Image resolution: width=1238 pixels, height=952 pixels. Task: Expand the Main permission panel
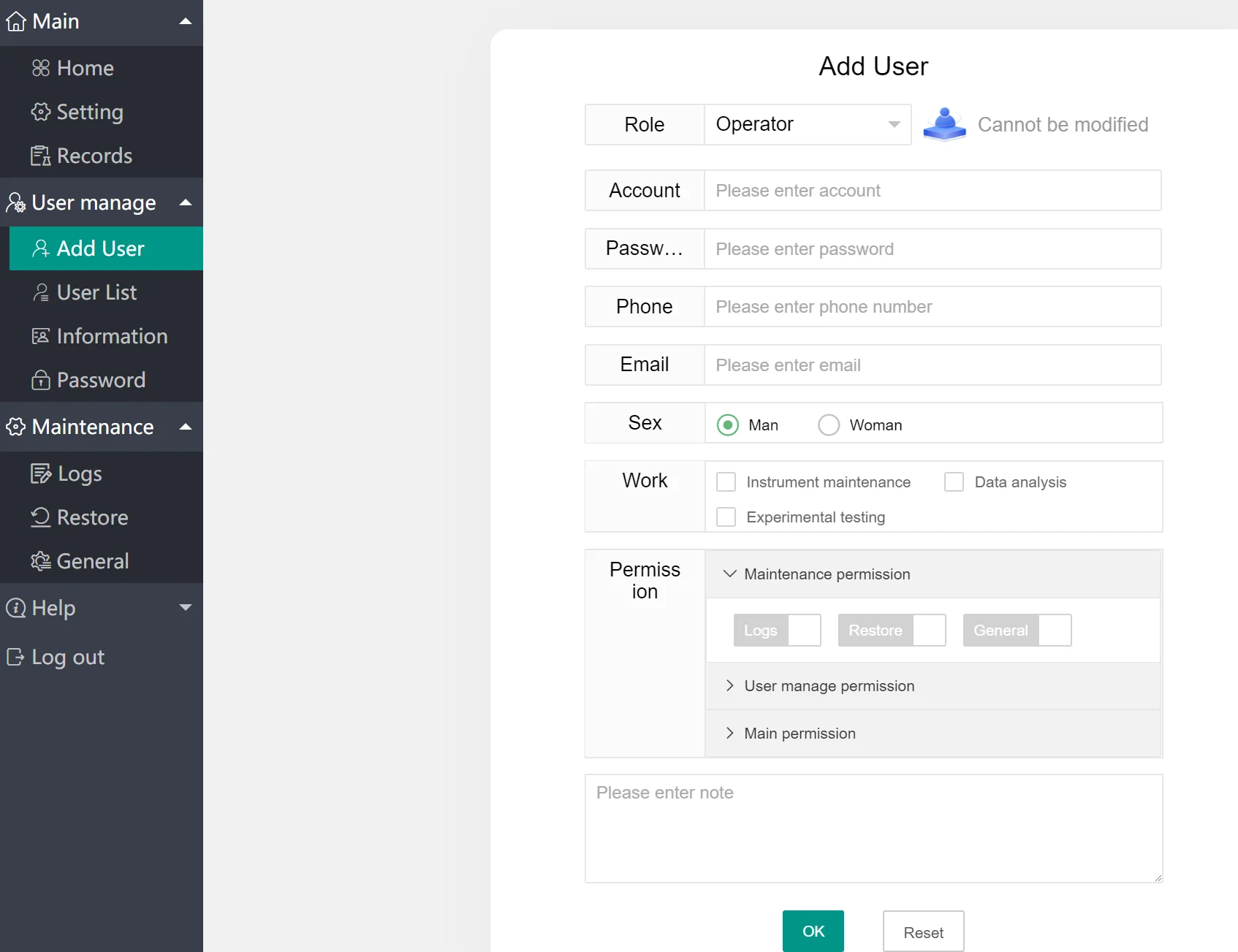(933, 734)
